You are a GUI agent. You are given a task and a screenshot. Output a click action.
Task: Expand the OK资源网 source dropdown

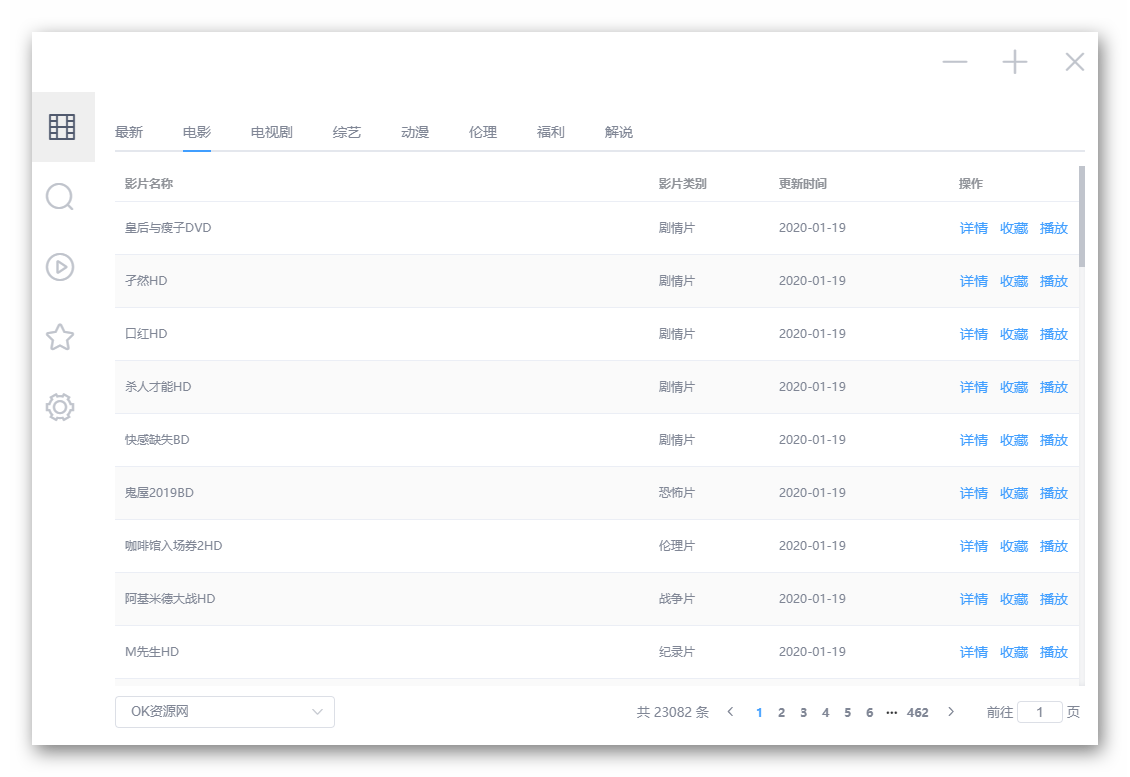[225, 711]
